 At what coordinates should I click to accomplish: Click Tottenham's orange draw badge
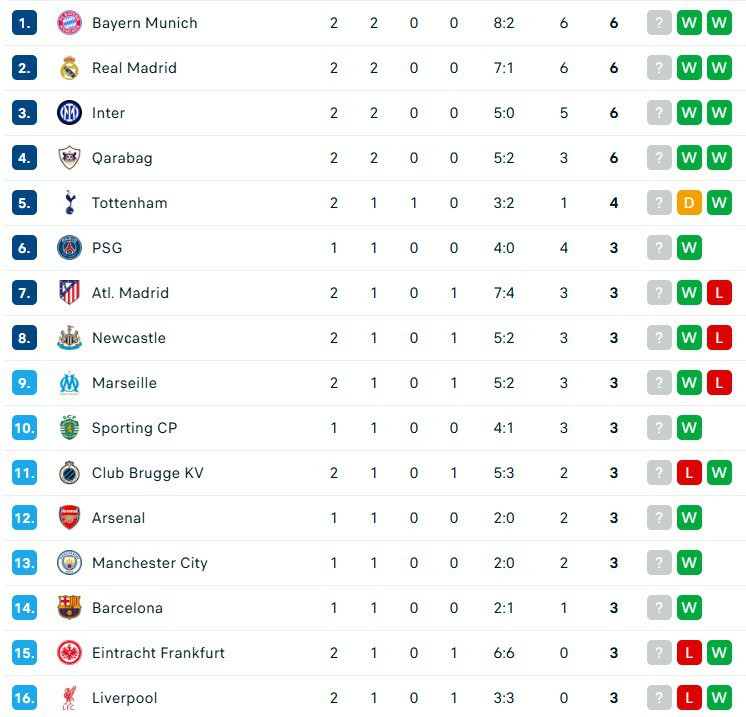point(689,202)
